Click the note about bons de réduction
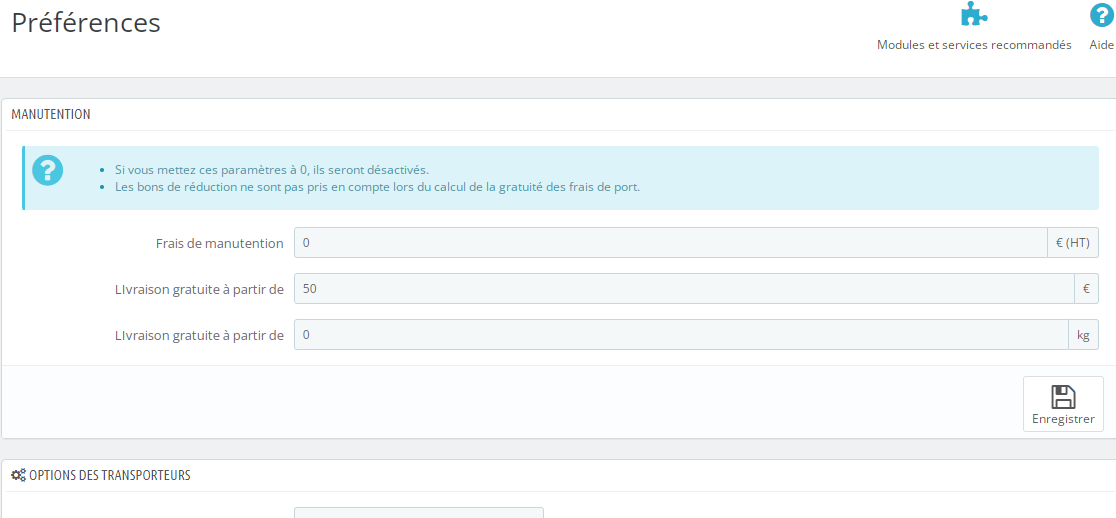 click(x=377, y=187)
